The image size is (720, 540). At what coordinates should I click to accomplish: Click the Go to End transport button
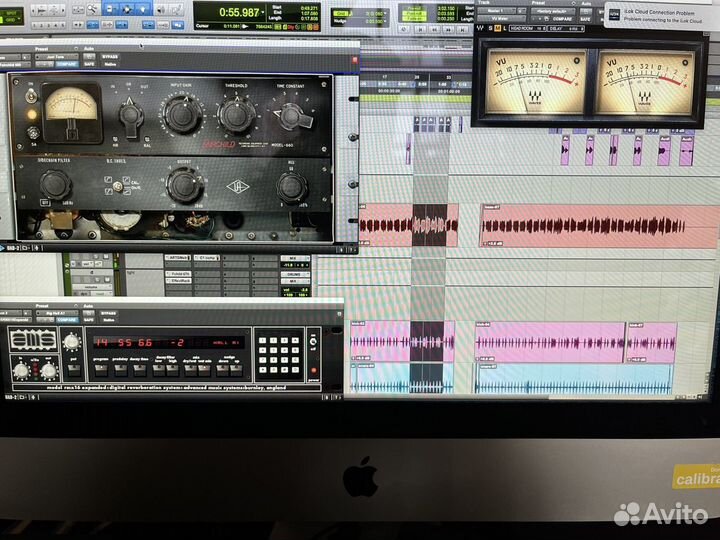click(x=461, y=29)
